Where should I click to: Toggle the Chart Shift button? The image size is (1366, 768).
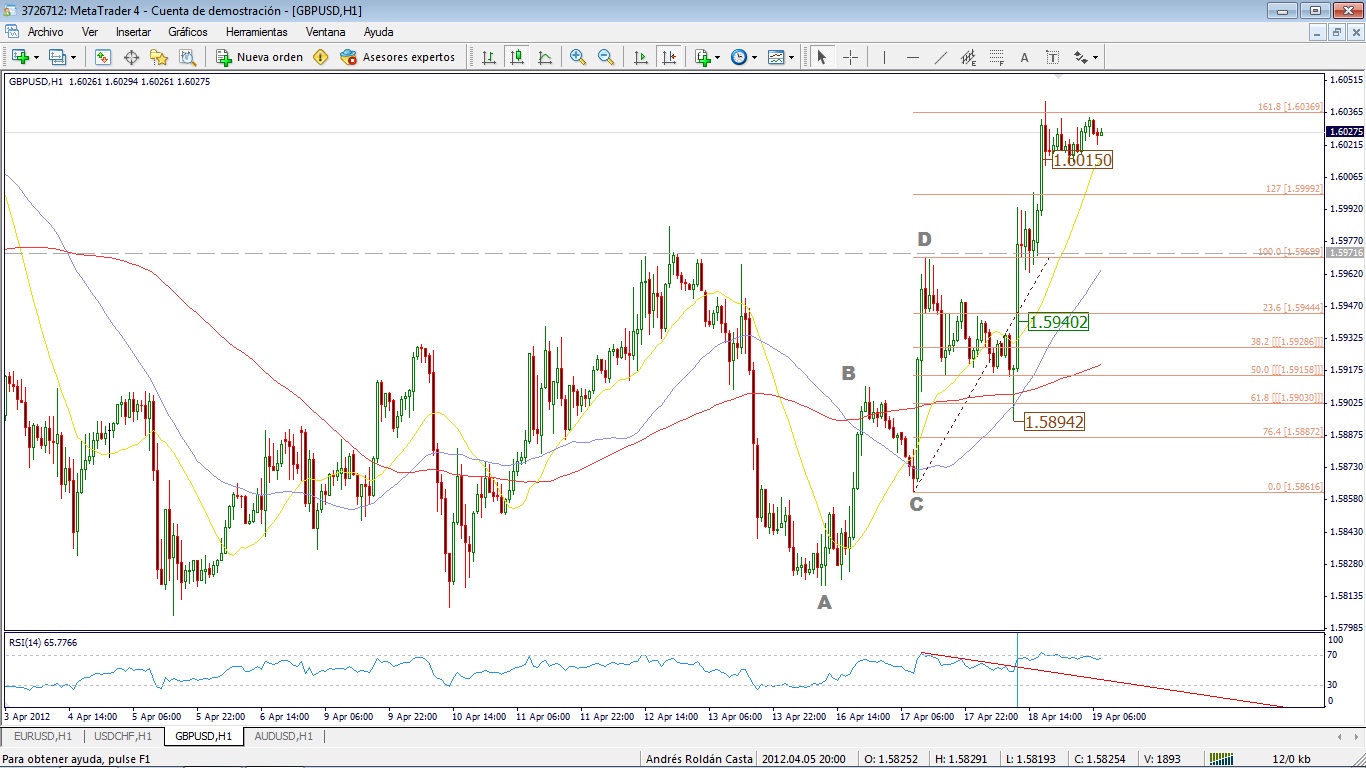click(669, 57)
